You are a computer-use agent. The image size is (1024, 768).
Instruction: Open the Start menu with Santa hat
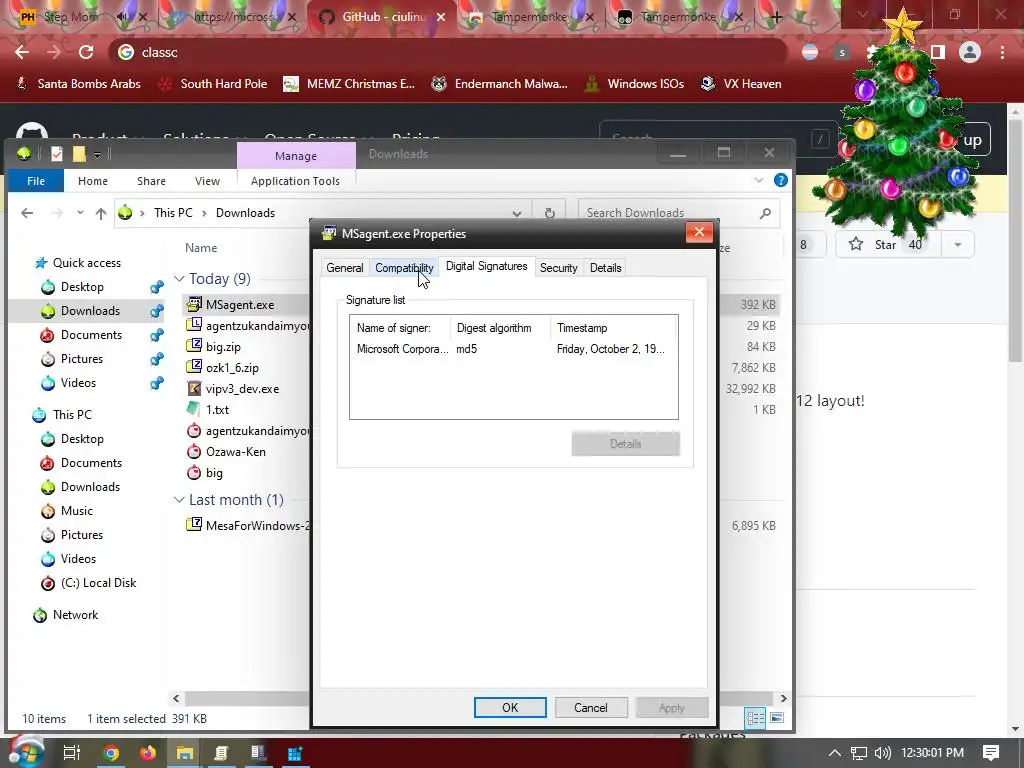[25, 752]
